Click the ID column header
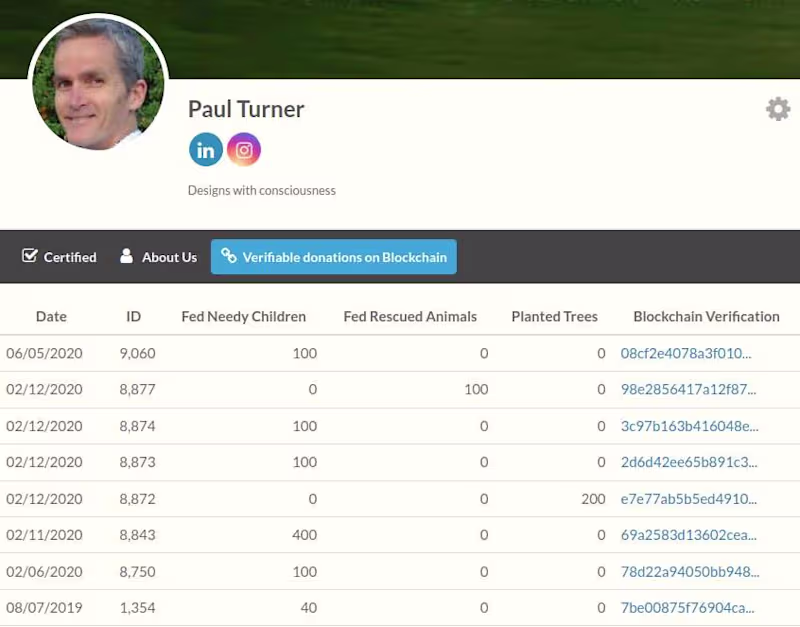 pyautogui.click(x=133, y=316)
